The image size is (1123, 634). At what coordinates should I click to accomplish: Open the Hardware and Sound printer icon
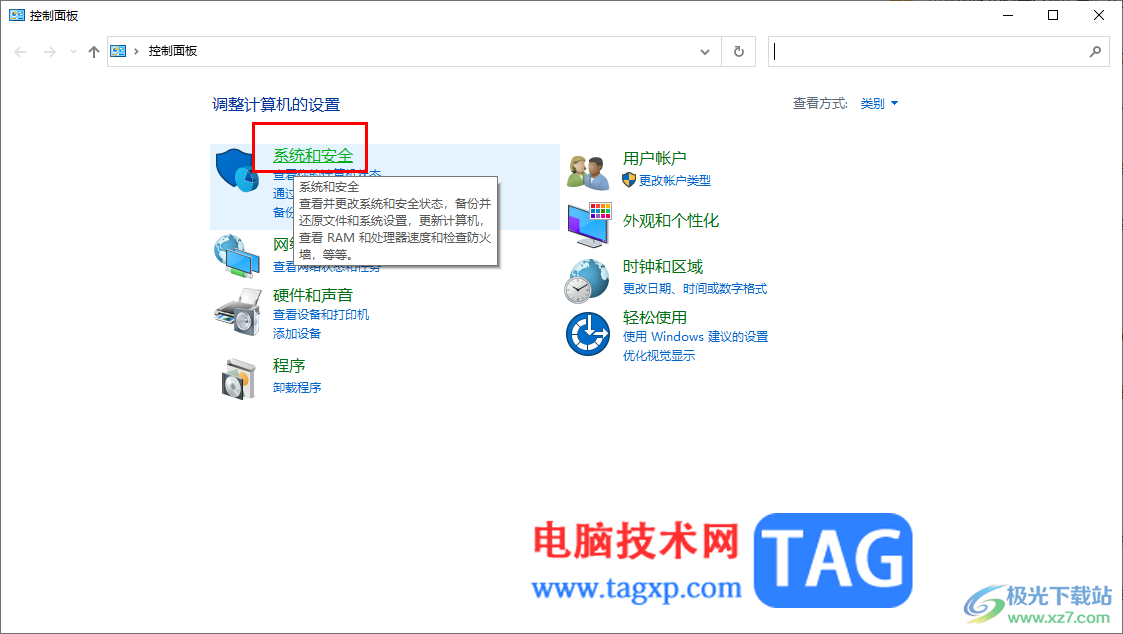click(238, 311)
